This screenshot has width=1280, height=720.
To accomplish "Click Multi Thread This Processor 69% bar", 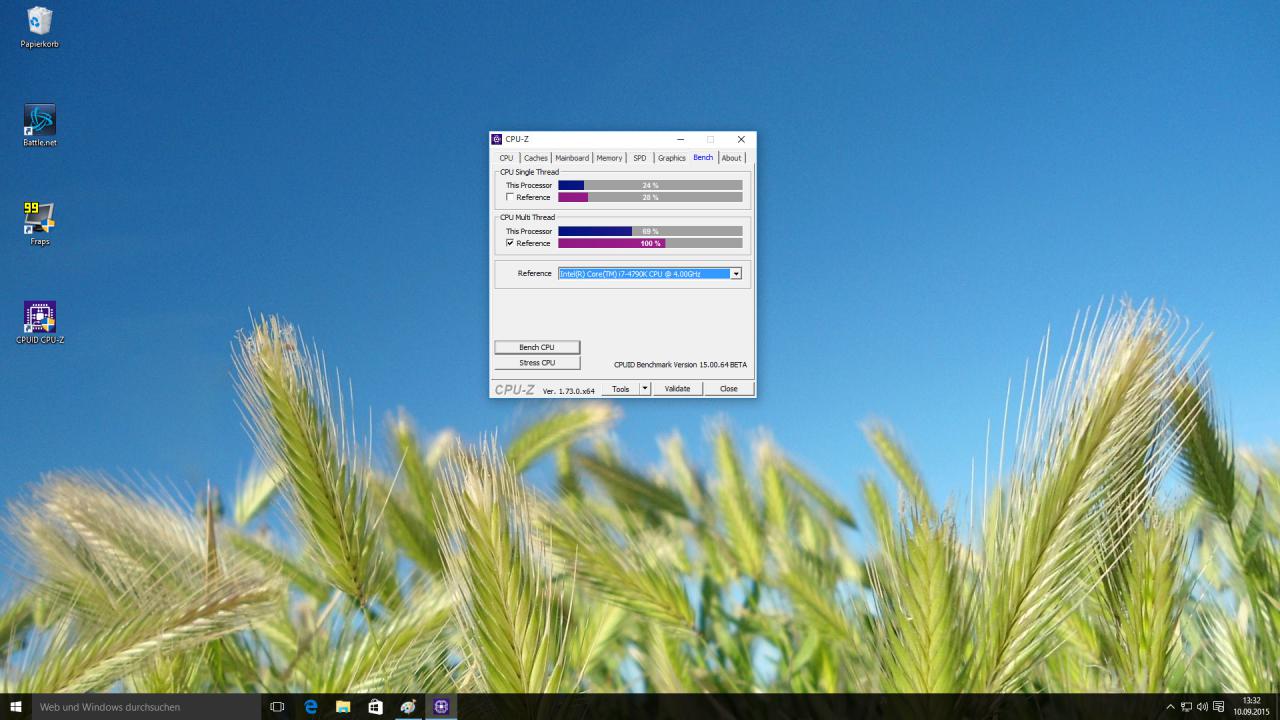I will (650, 231).
